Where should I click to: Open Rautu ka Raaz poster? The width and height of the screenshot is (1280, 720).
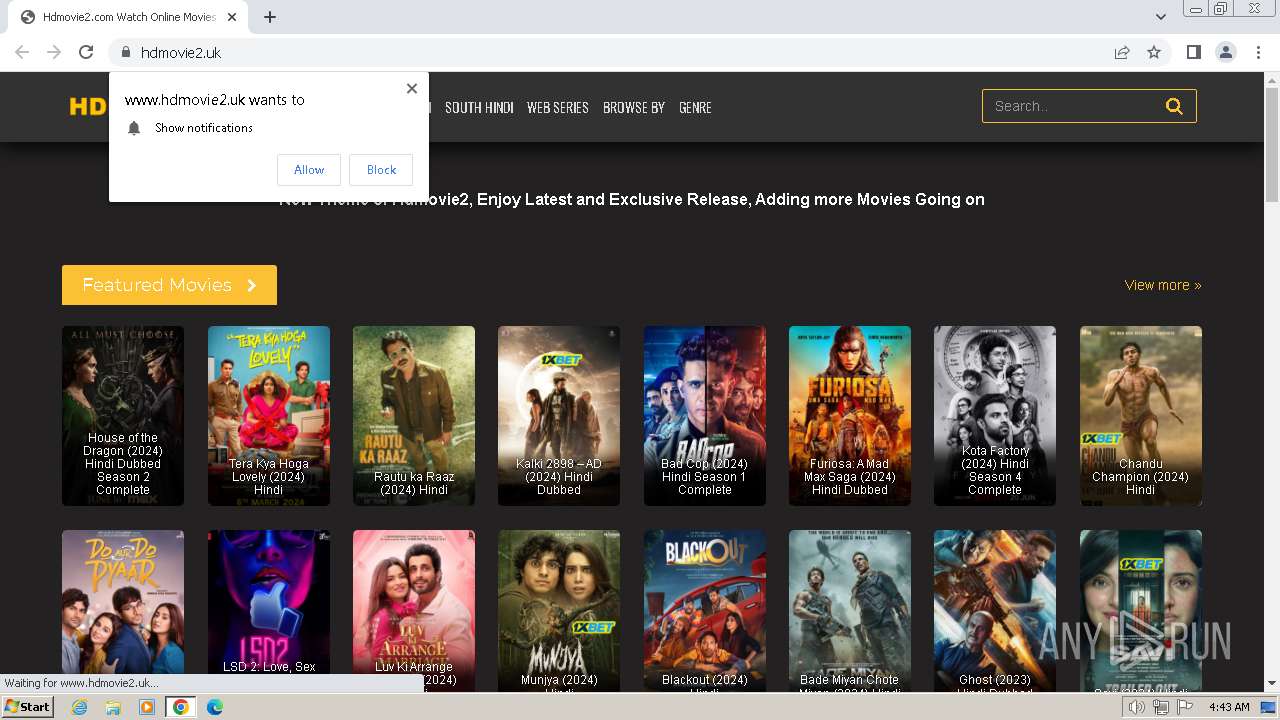(414, 416)
